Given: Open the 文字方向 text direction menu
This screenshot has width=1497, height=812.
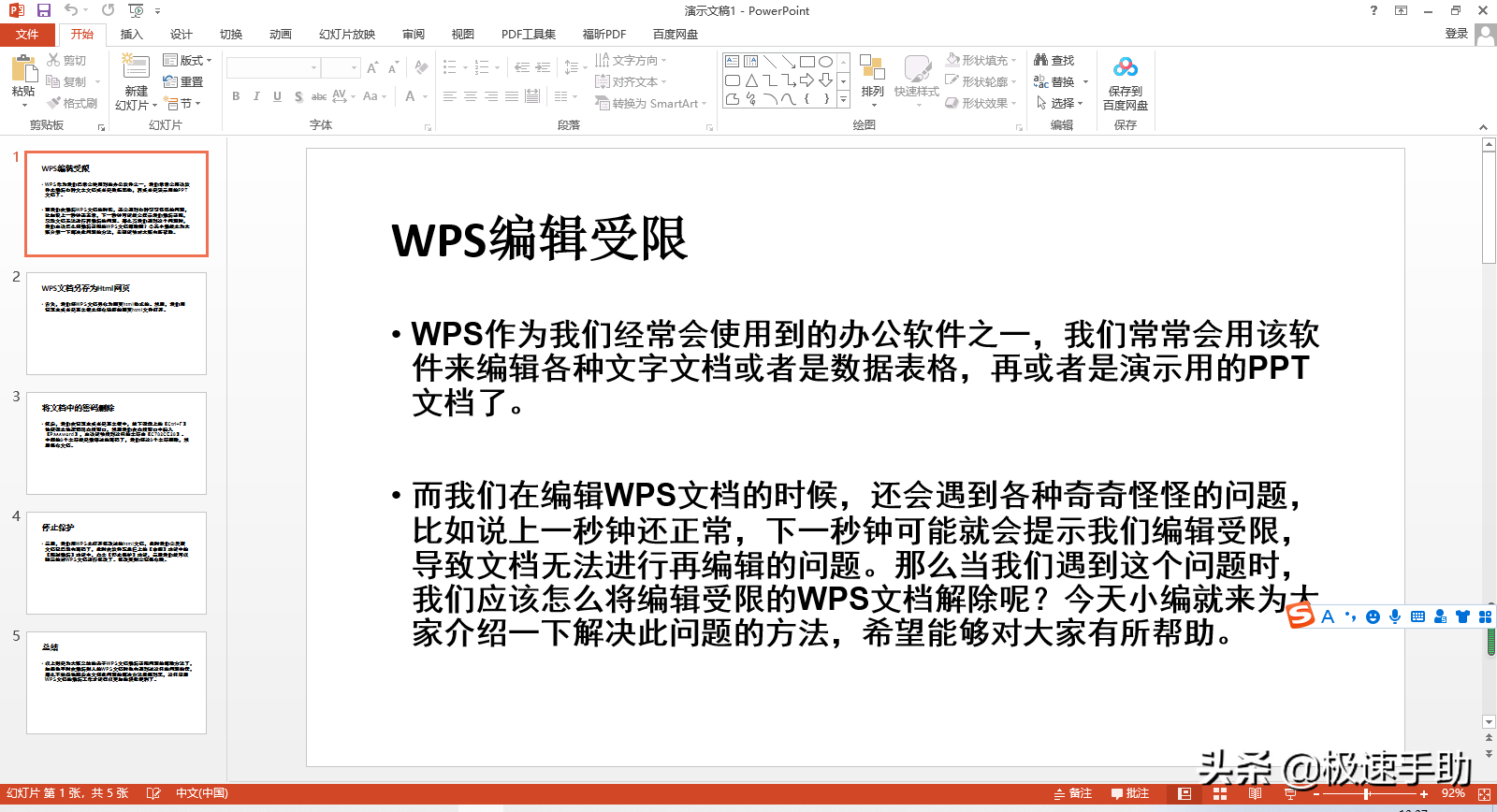Looking at the screenshot, I should tap(632, 60).
